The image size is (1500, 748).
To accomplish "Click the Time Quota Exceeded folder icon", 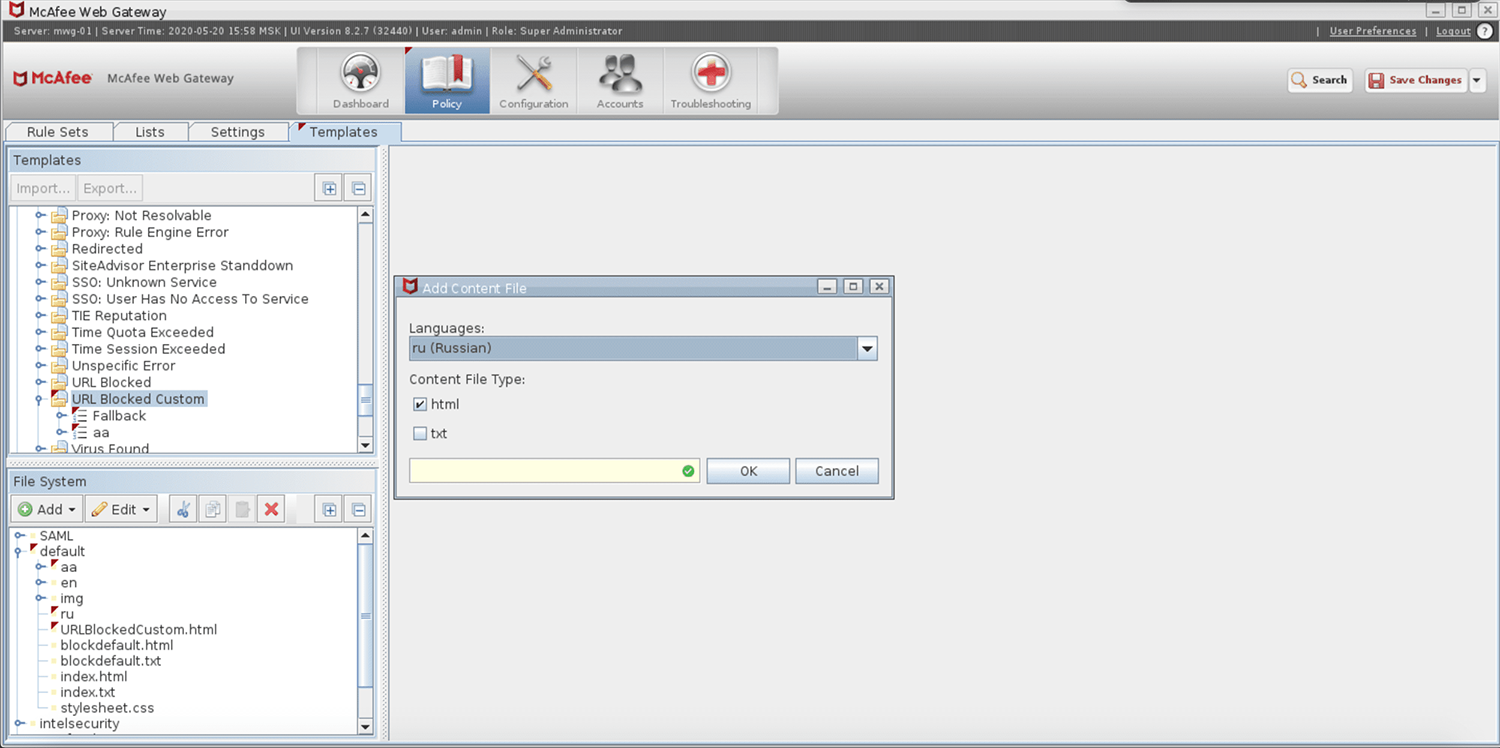I will click(x=60, y=332).
